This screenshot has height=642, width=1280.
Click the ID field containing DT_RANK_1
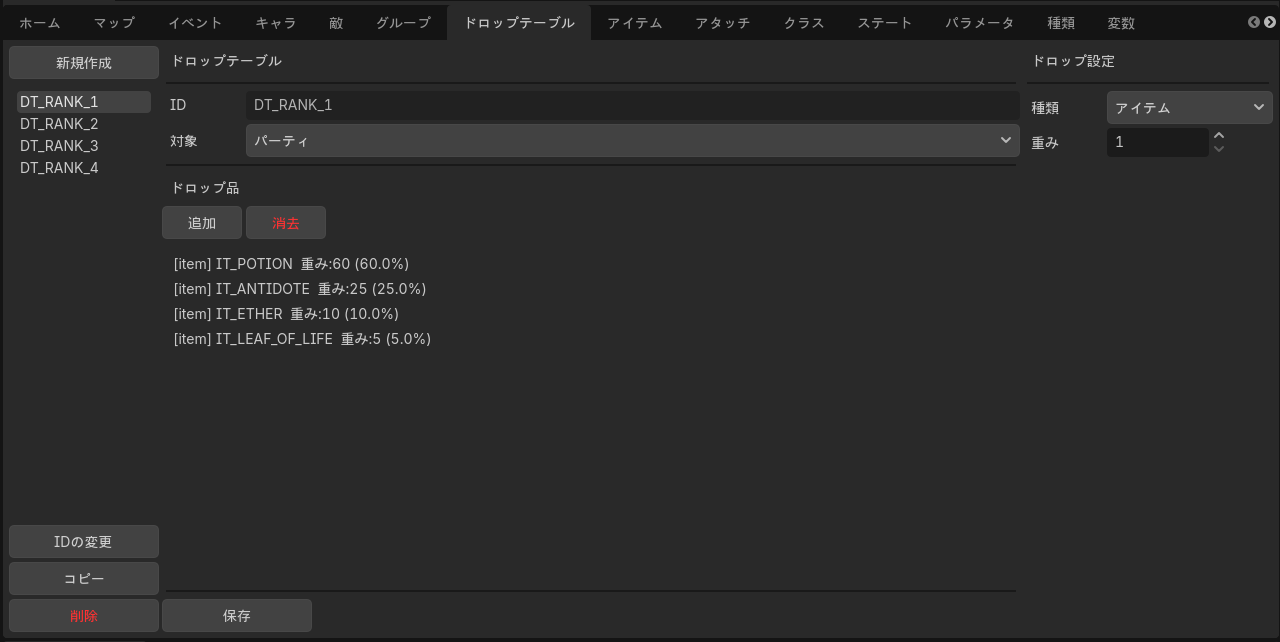pos(633,105)
